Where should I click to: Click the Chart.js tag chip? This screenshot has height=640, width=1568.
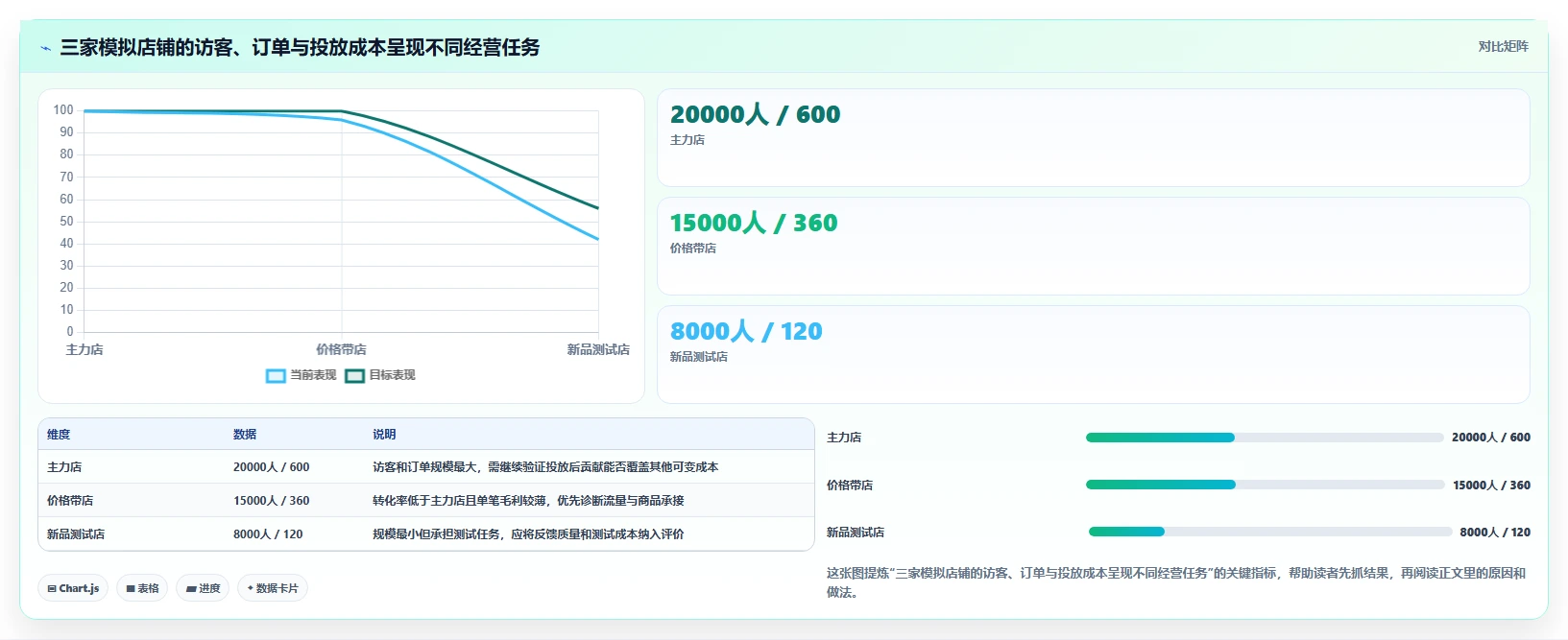73,588
